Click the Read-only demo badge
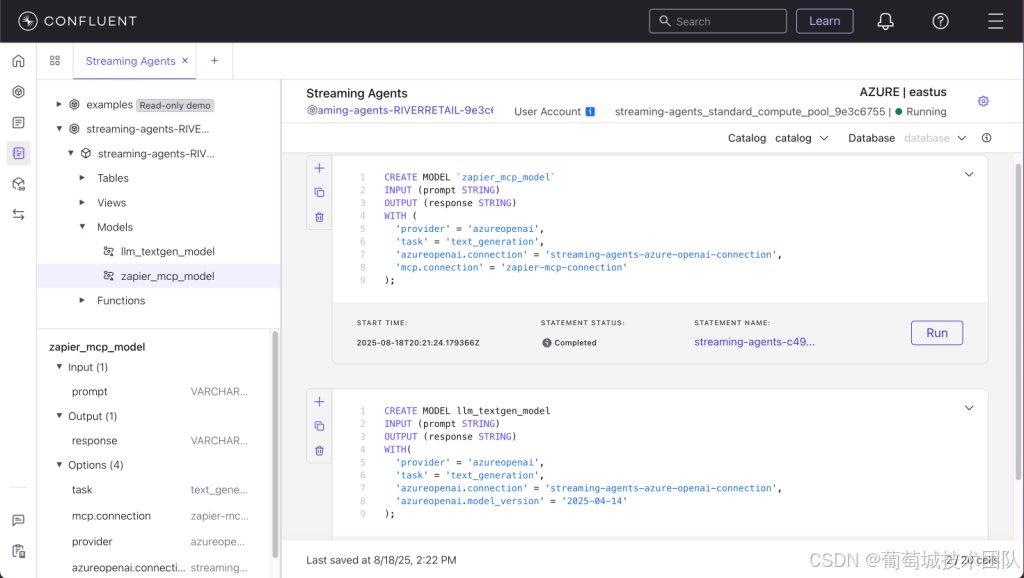 point(175,105)
